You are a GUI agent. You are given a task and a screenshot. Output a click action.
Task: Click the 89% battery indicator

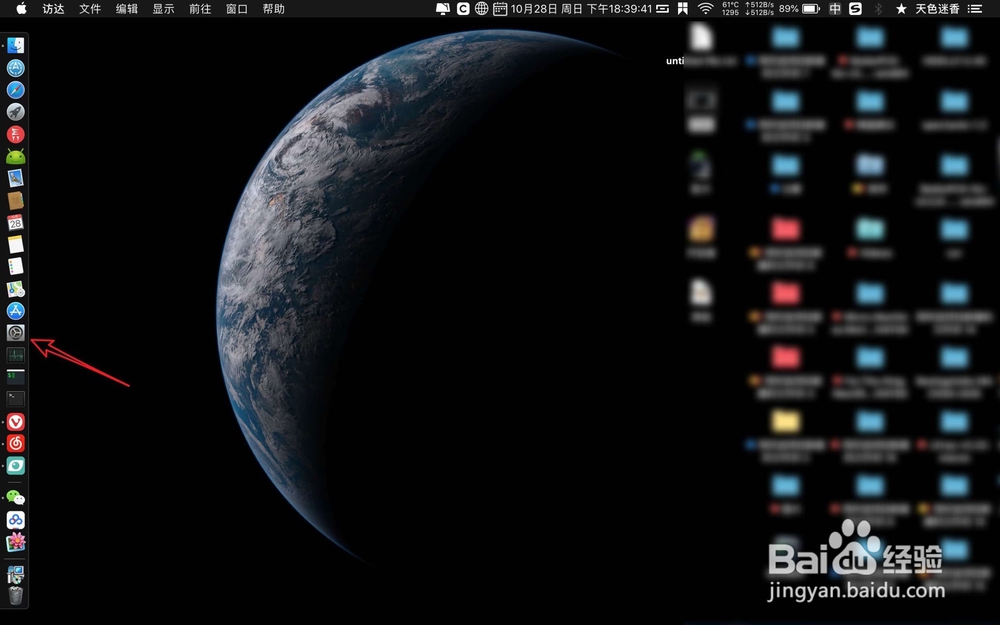pos(799,9)
